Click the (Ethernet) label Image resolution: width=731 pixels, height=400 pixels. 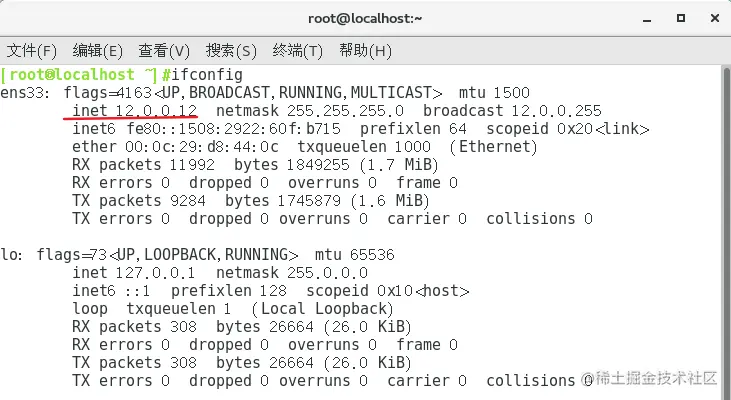click(x=494, y=147)
